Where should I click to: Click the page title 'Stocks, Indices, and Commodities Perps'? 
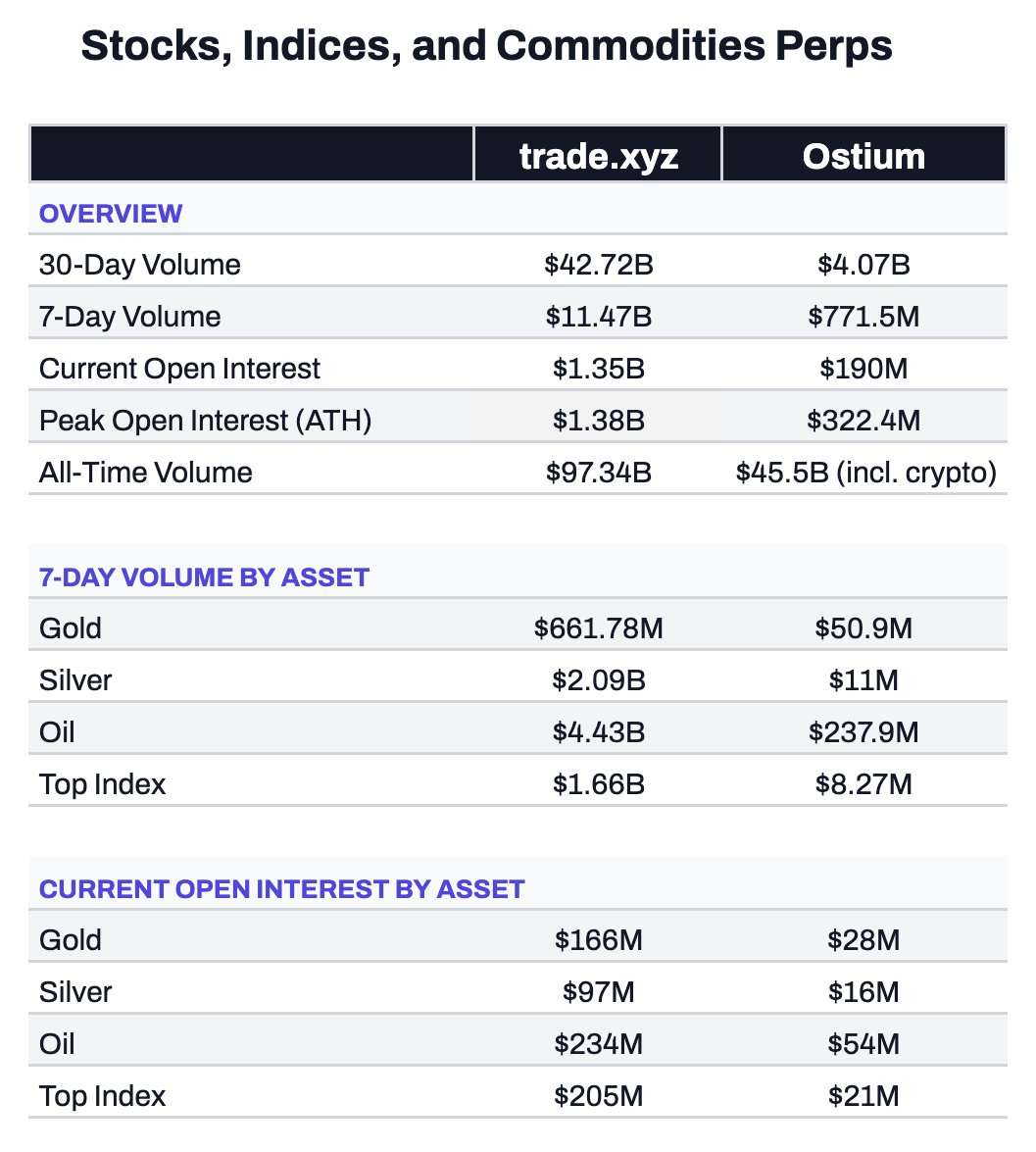(486, 47)
